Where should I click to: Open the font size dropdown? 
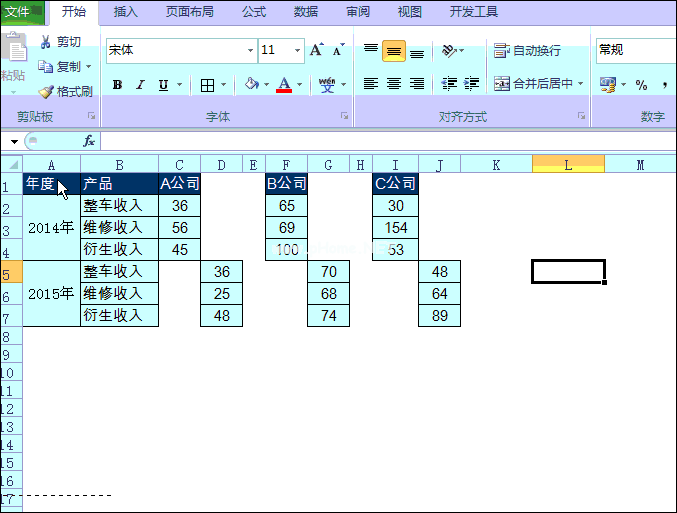click(x=297, y=50)
